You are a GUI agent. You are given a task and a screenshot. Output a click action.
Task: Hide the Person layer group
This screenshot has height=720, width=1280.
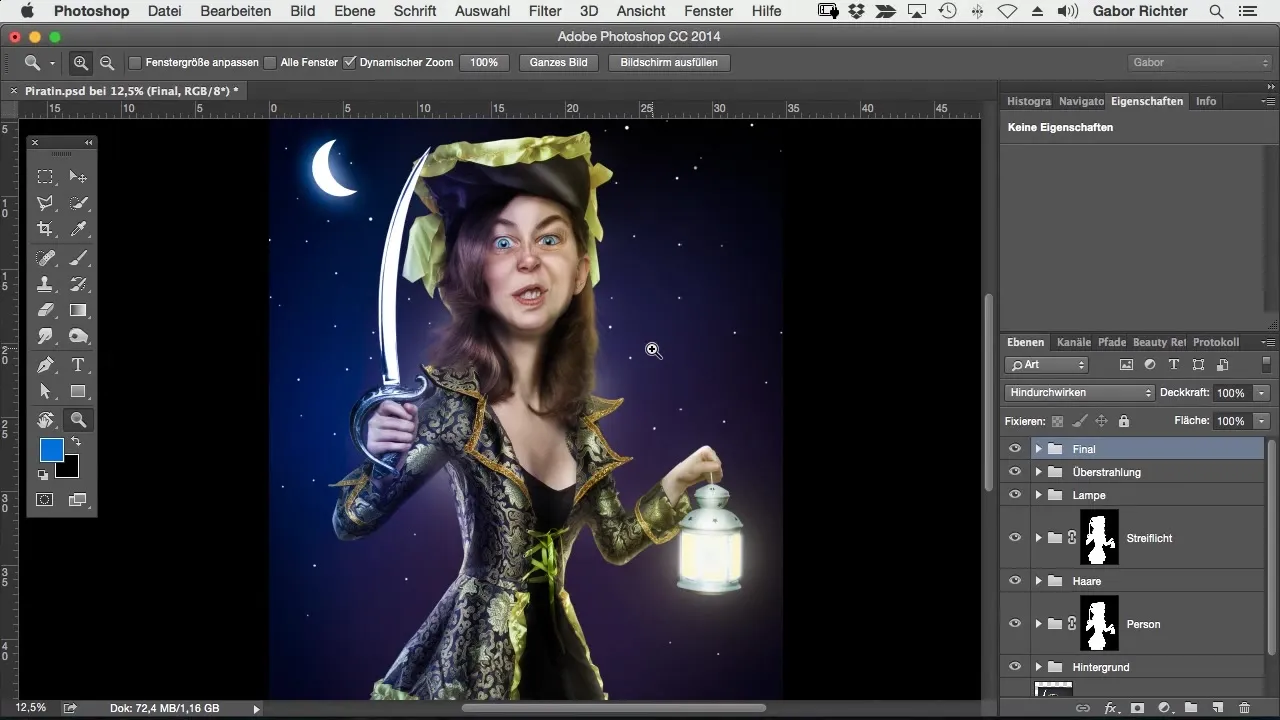[x=1015, y=624]
